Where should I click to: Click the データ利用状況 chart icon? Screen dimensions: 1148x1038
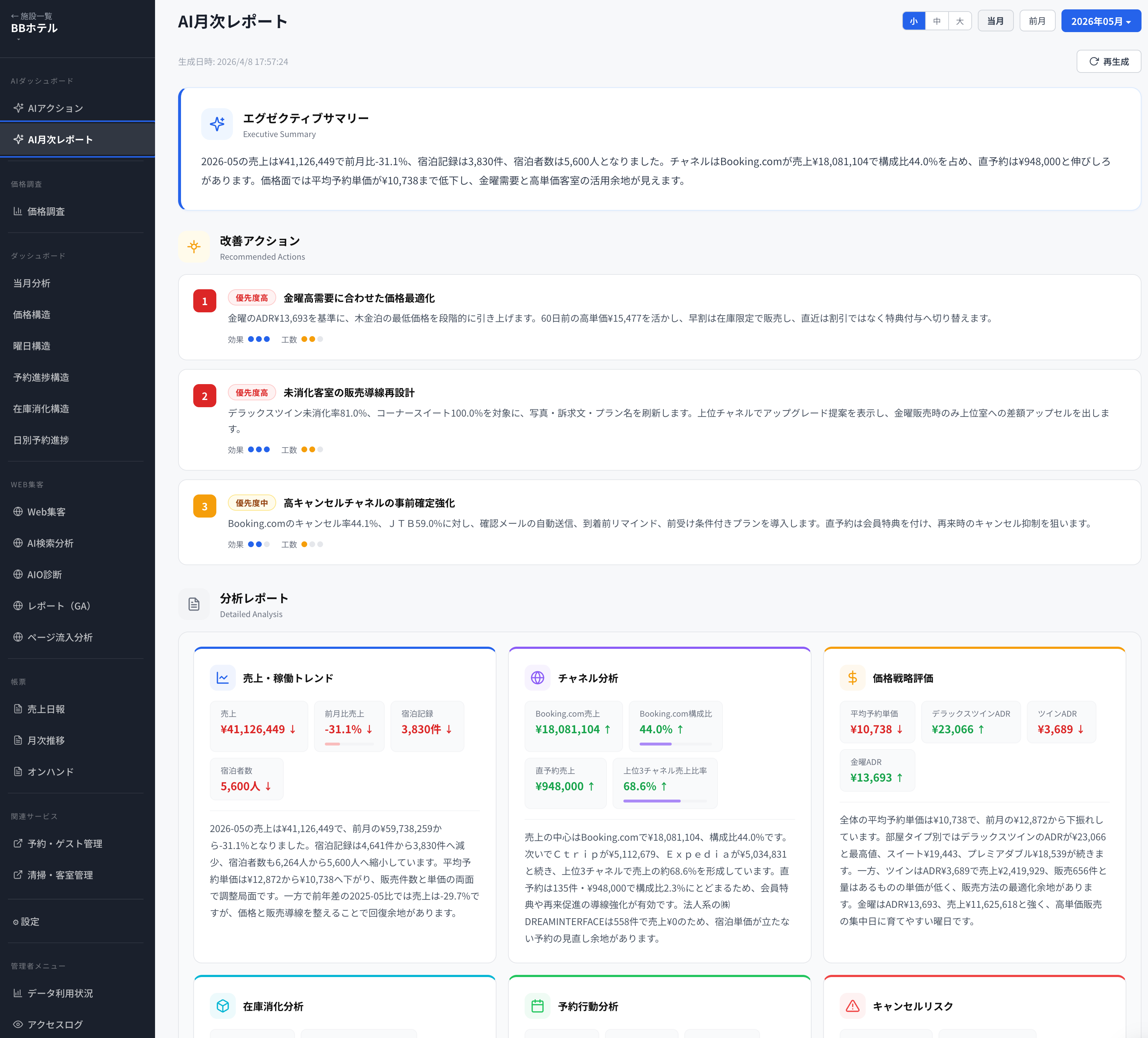pyautogui.click(x=18, y=993)
